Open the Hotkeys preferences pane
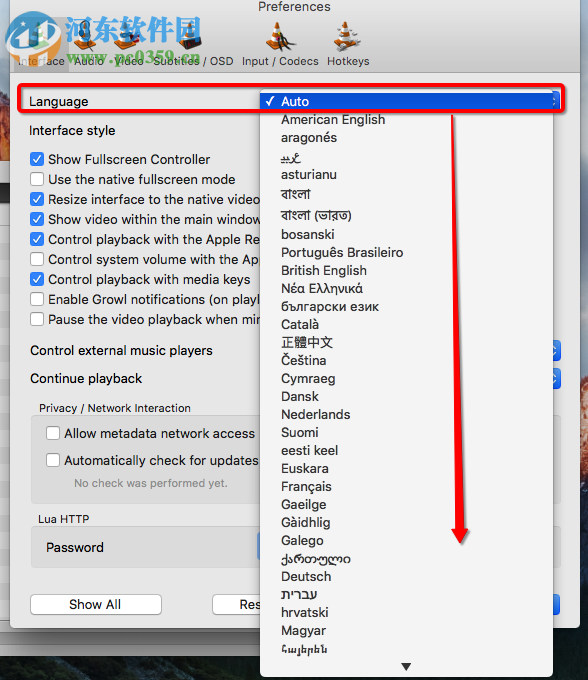This screenshot has width=588, height=680. click(348, 44)
